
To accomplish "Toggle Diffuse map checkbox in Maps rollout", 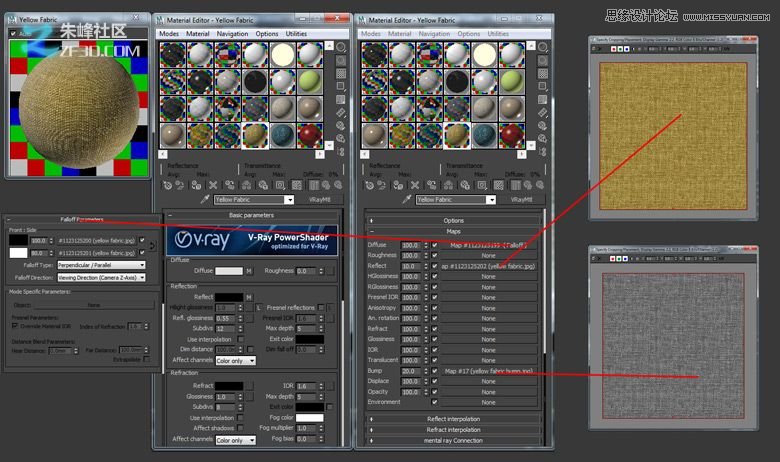I will (x=435, y=245).
